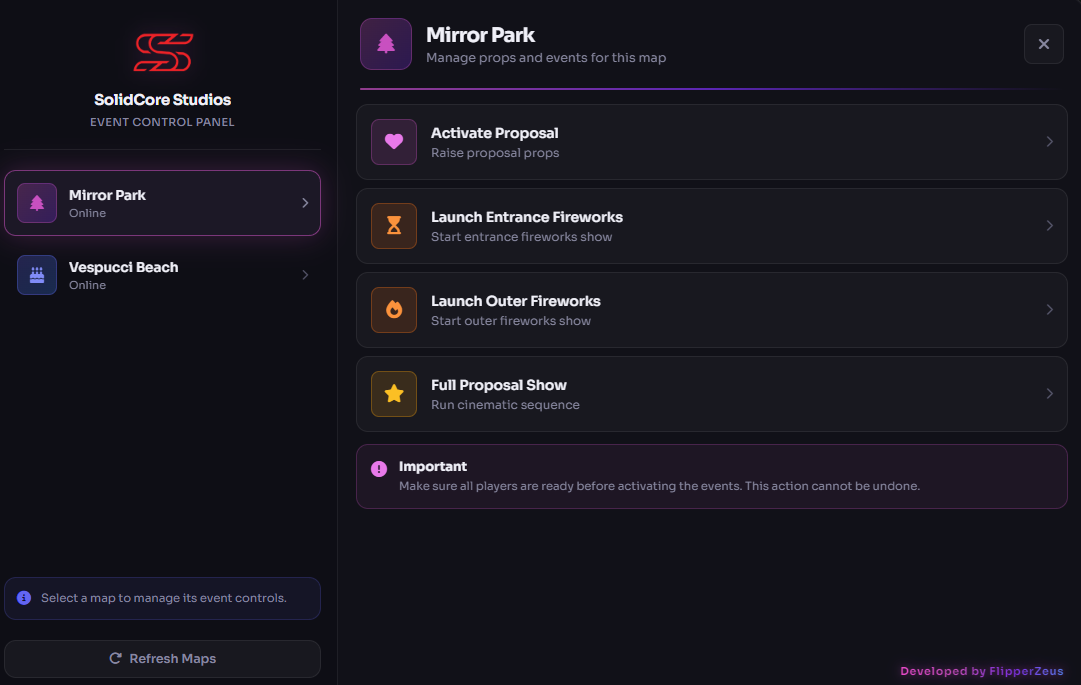Click the large tree icon in the Mirror Park header
This screenshot has height=685, width=1081.
click(x=386, y=44)
